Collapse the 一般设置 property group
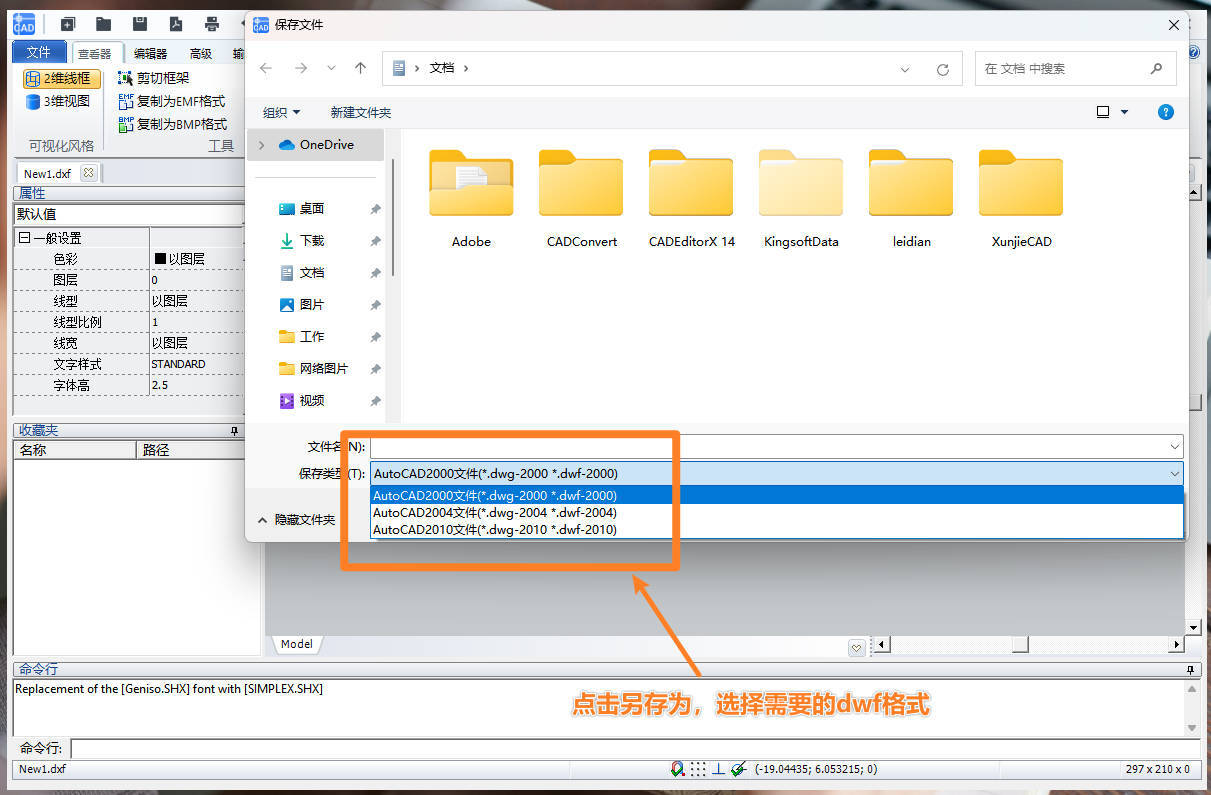The width and height of the screenshot is (1211, 795). click(24, 238)
